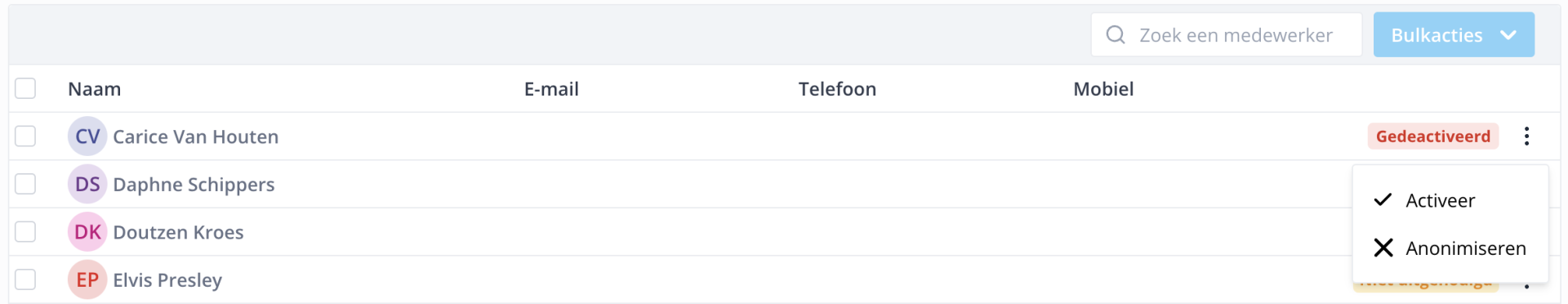Toggle the select-all checkbox in the header
The height and width of the screenshot is (304, 1568).
25,88
